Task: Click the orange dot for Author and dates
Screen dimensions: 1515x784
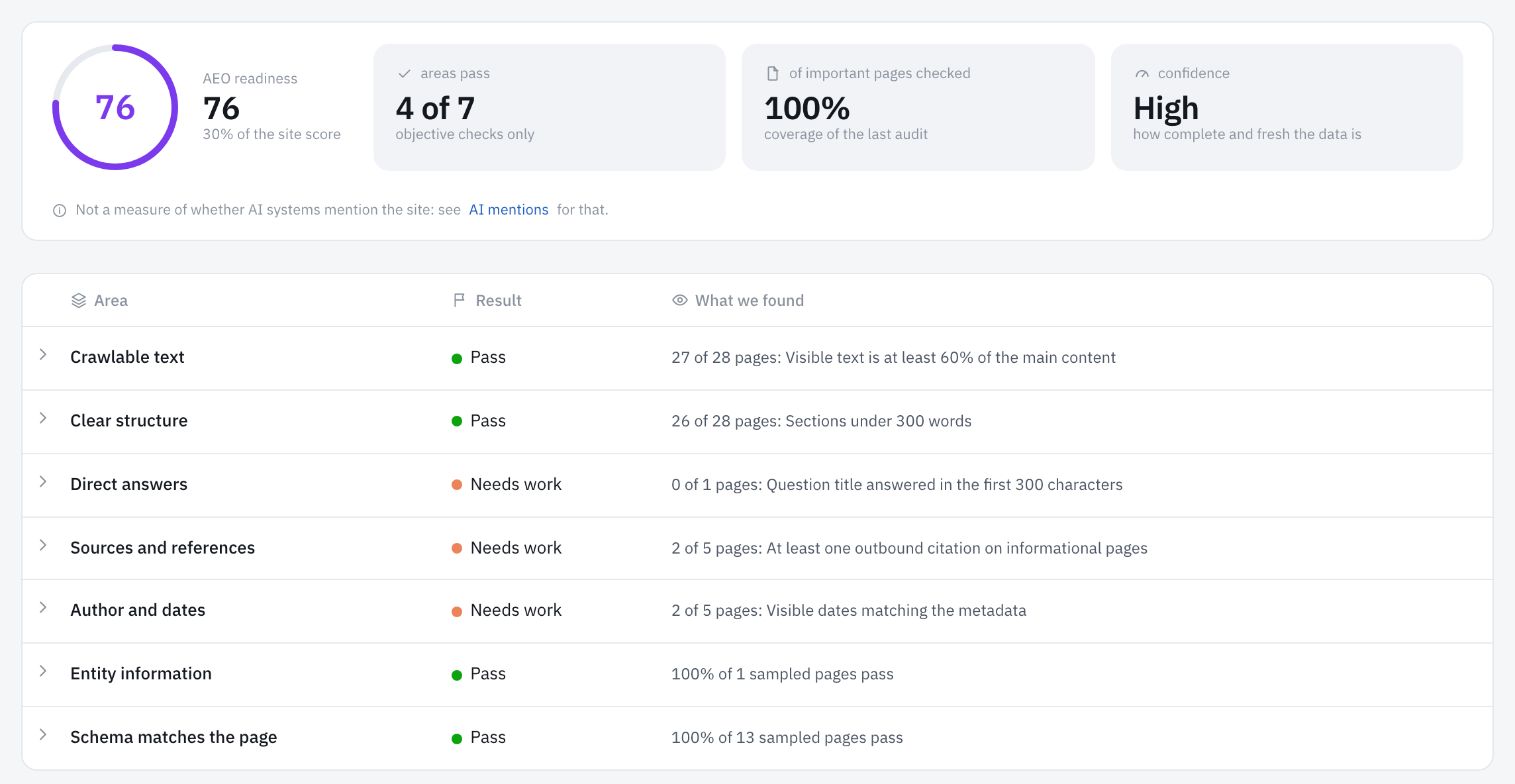Action: pyautogui.click(x=457, y=611)
